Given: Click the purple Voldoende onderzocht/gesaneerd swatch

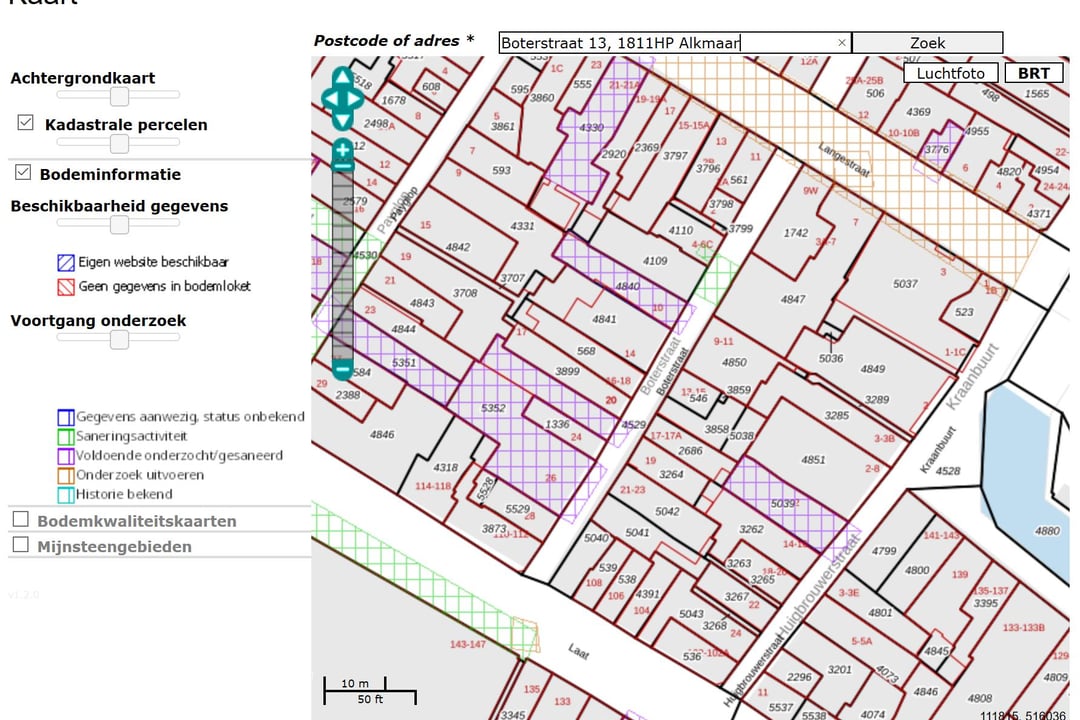Looking at the screenshot, I should coord(65,456).
